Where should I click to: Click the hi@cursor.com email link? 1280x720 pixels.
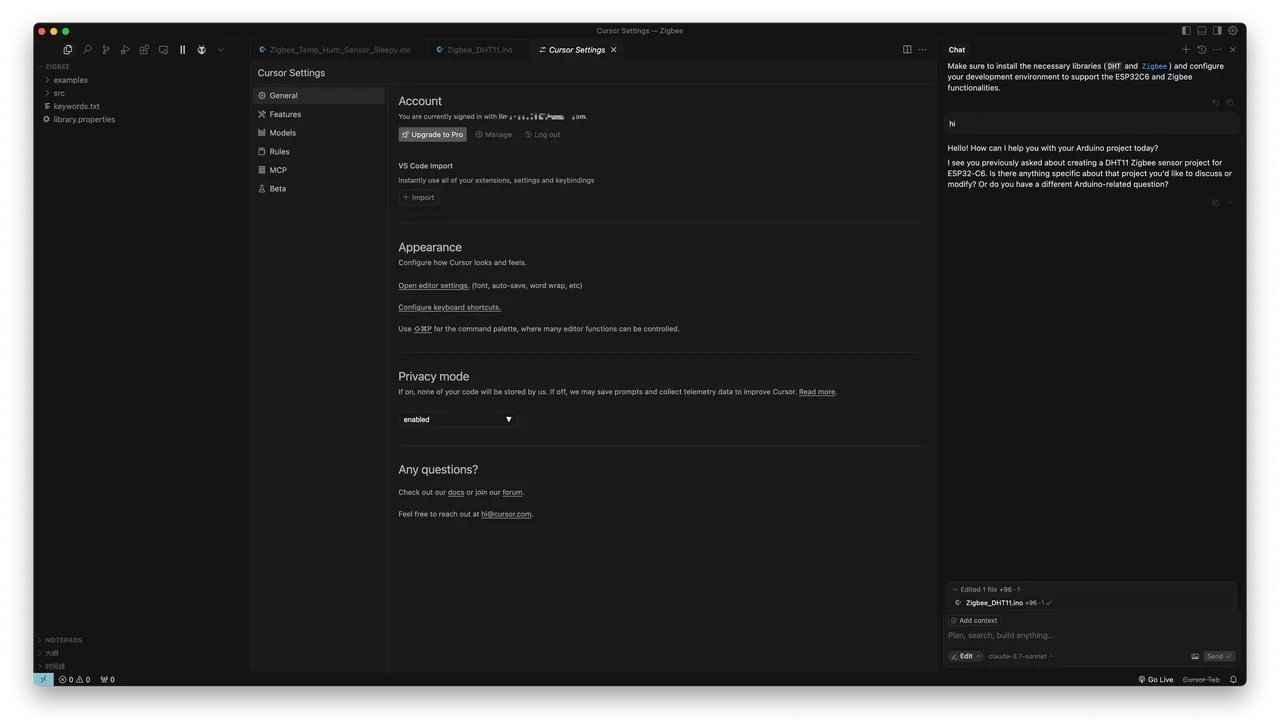pos(506,514)
